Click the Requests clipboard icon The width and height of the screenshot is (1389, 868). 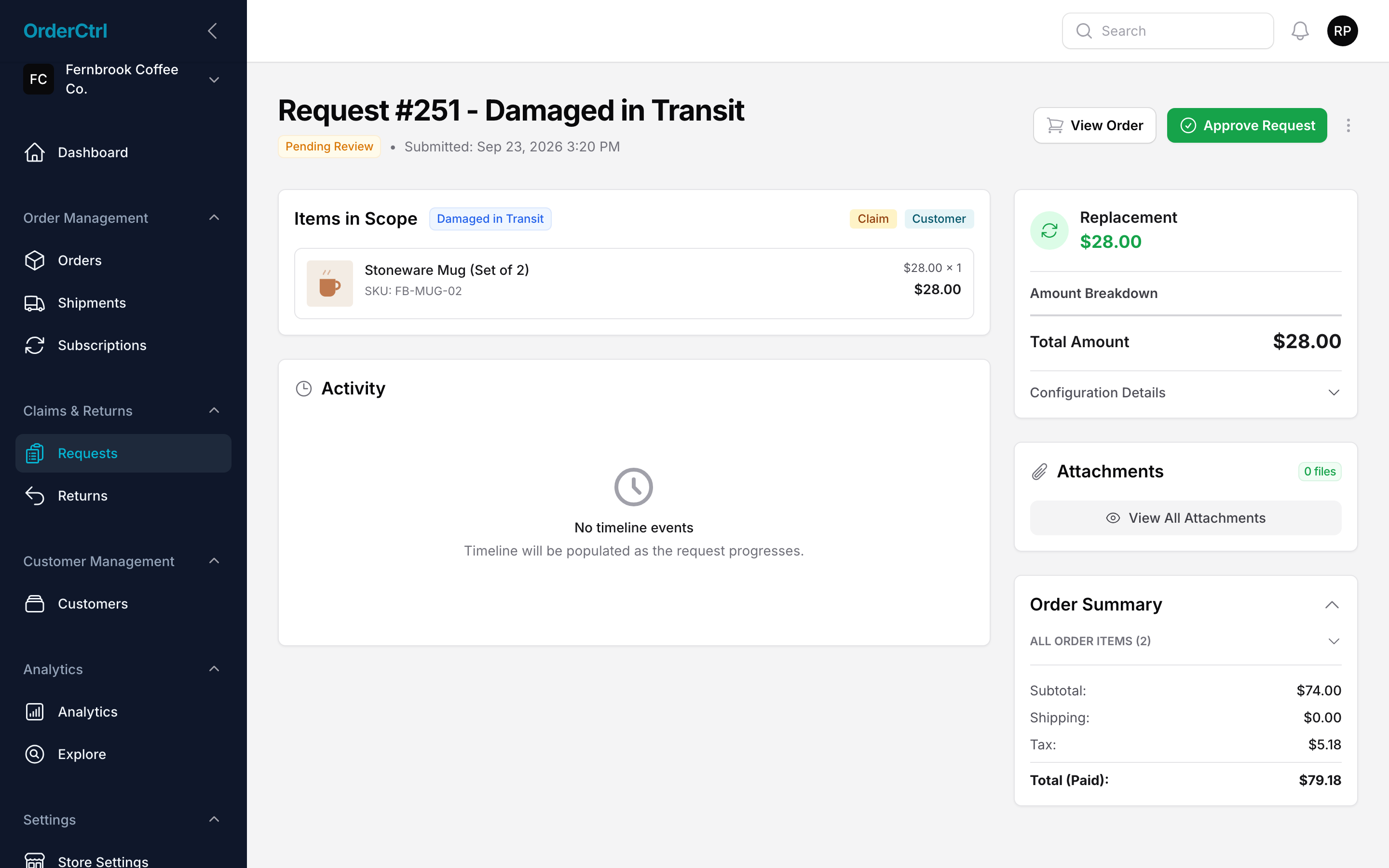[34, 453]
